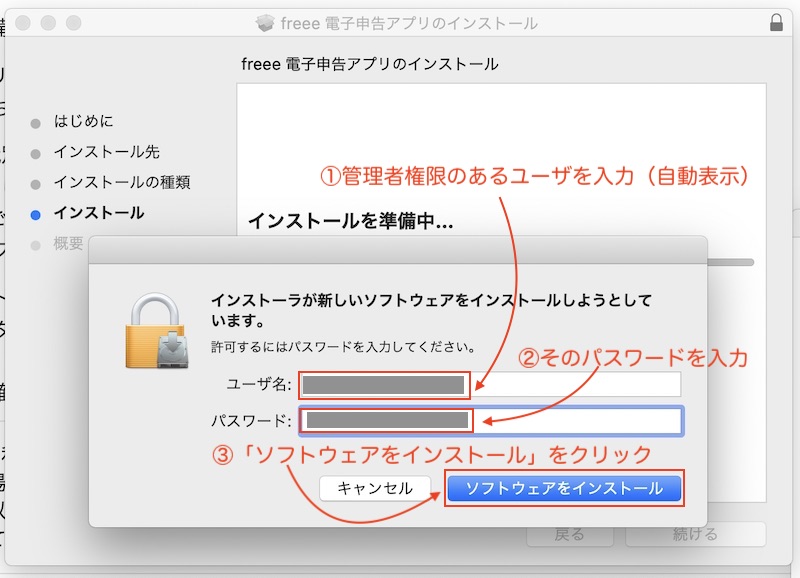
Task: Click the padlock icon in the title bar
Action: click(777, 22)
